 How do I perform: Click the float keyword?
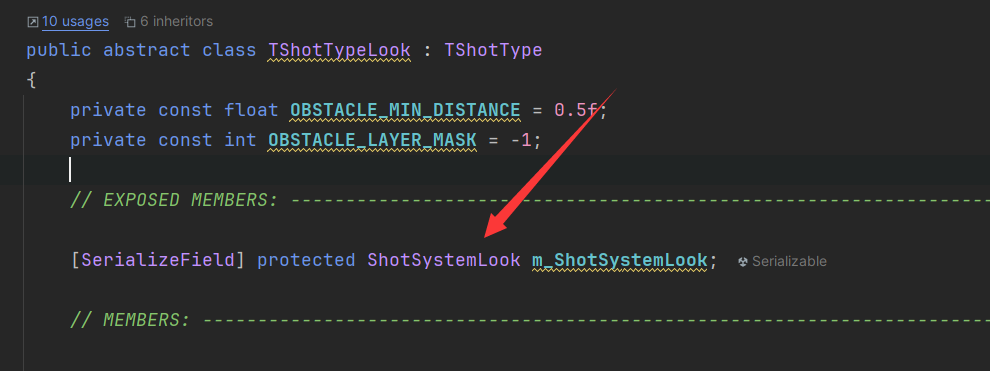251,110
